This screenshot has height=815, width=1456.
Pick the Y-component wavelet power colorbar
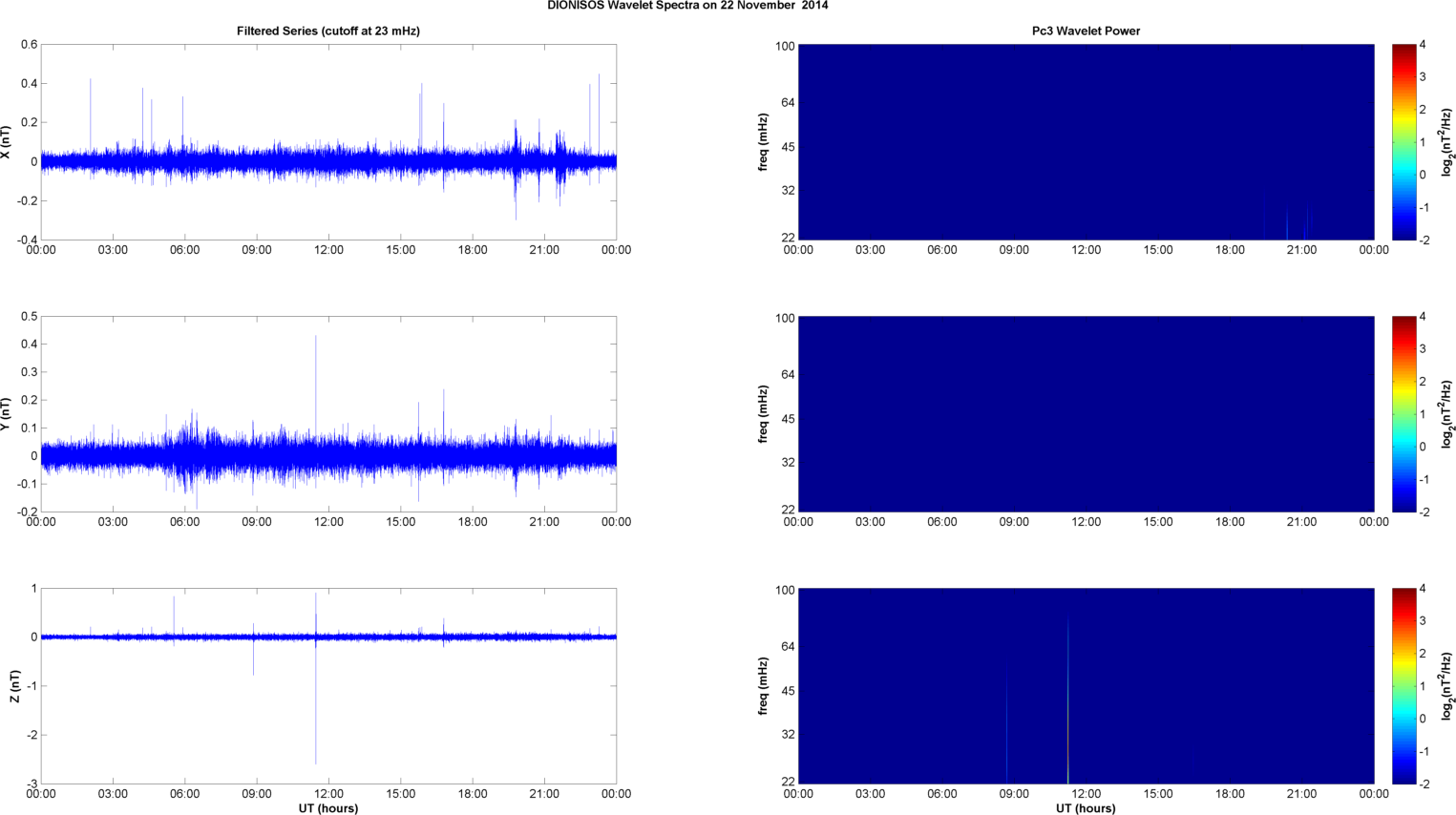(1403, 414)
